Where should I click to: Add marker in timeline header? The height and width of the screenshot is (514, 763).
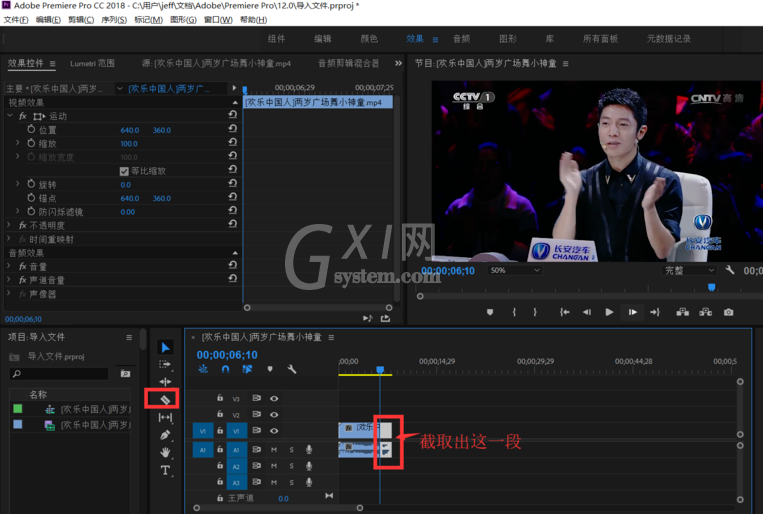point(270,369)
